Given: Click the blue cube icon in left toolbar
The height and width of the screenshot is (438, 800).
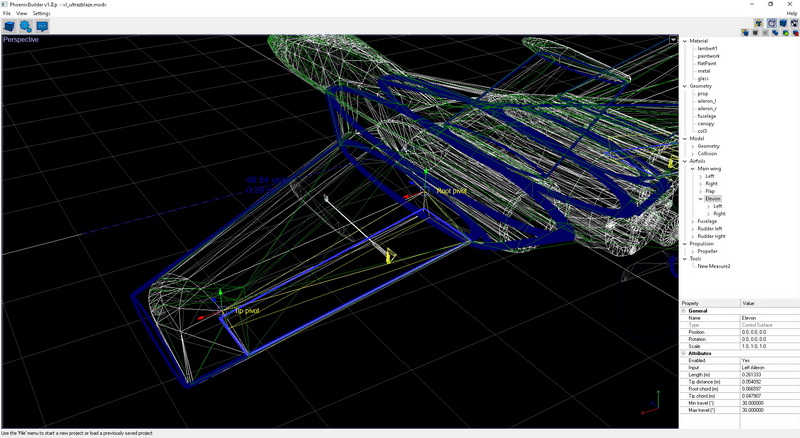Looking at the screenshot, I should (x=9, y=26).
